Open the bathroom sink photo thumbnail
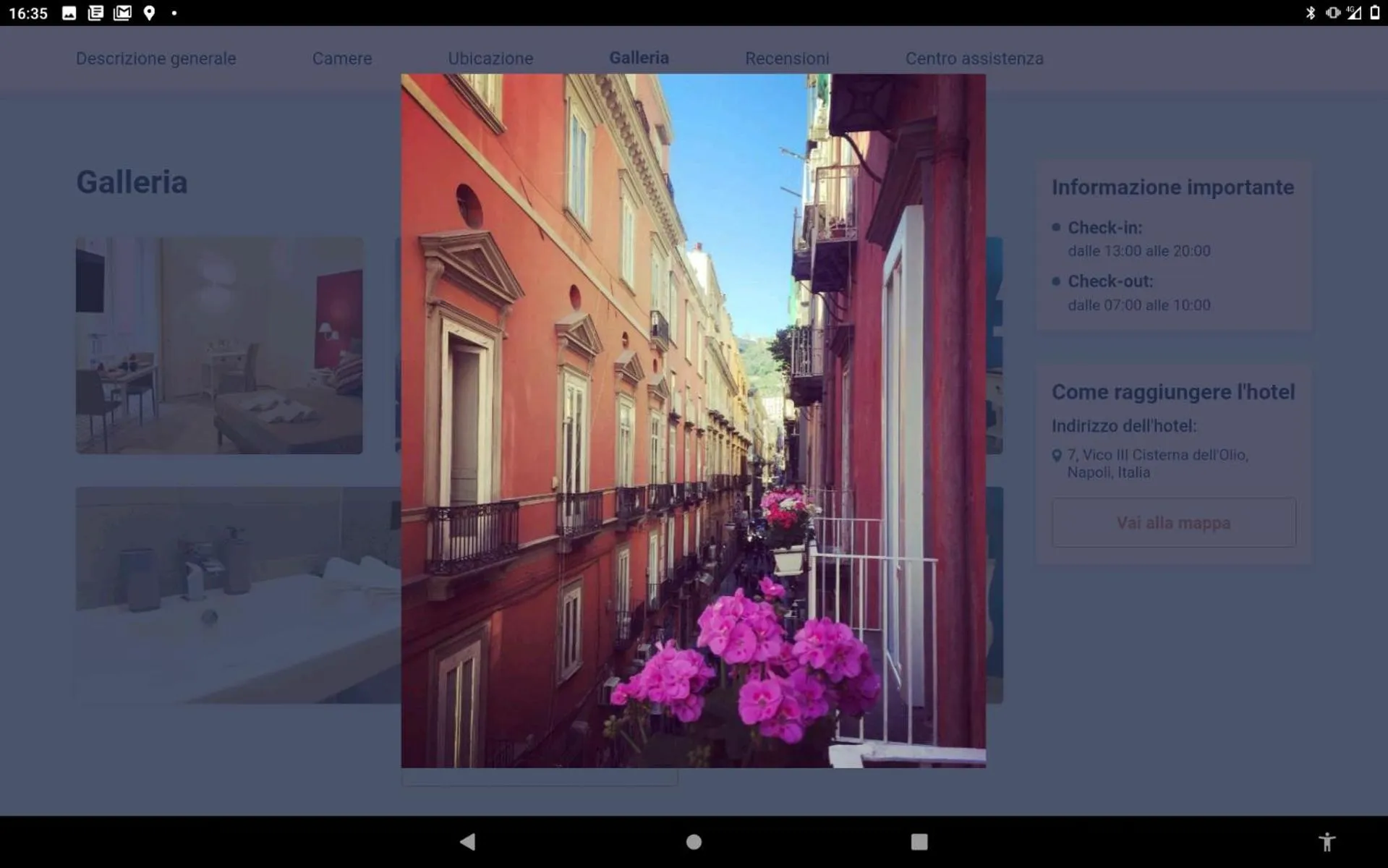1388x868 pixels. click(x=238, y=595)
